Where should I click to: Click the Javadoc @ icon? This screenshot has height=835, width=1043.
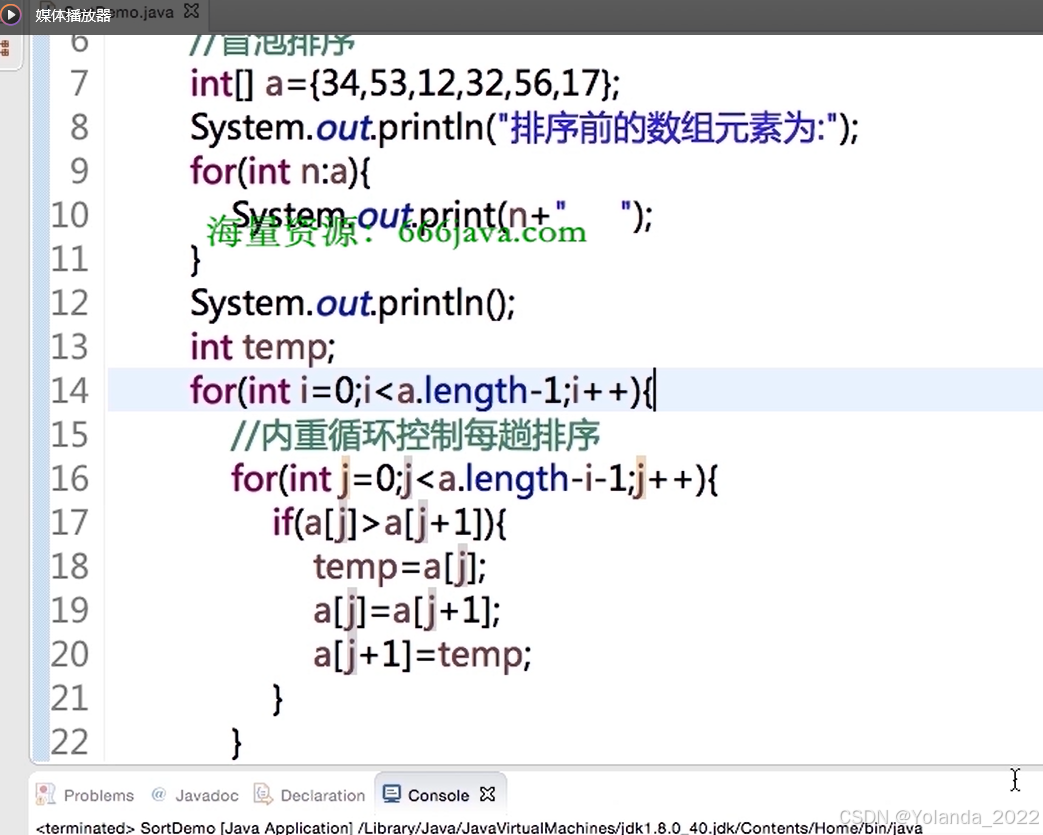click(158, 794)
